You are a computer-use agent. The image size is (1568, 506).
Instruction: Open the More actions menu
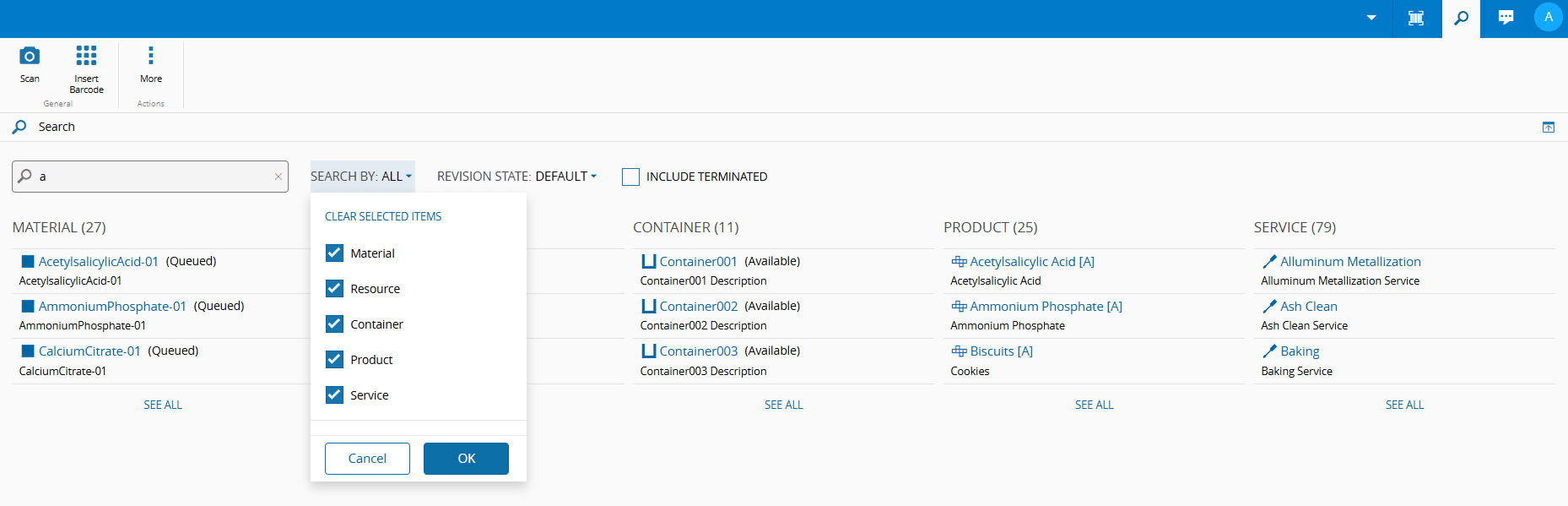(x=151, y=57)
